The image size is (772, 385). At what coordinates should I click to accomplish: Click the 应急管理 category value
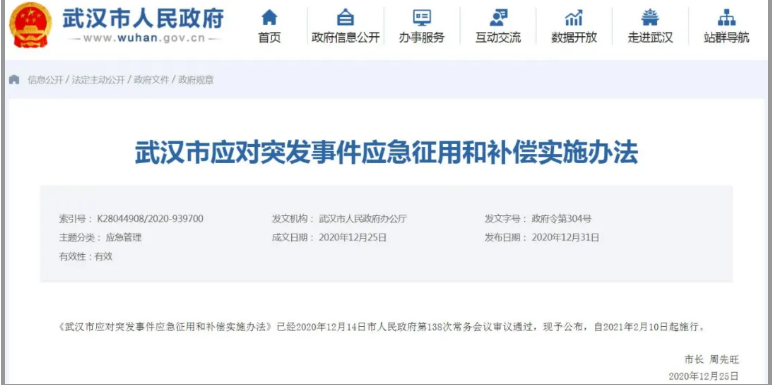pos(124,237)
